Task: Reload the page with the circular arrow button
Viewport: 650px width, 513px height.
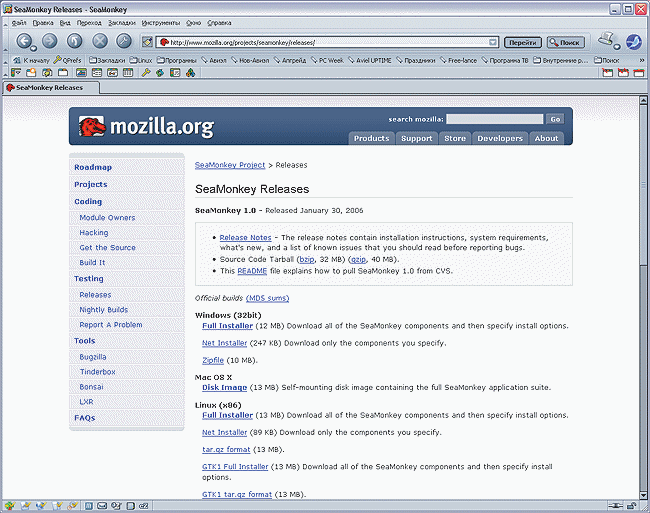Action: pyautogui.click(x=75, y=41)
